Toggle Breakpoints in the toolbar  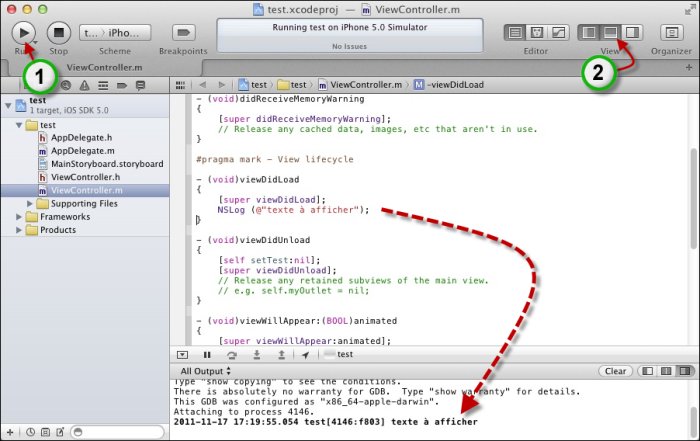click(183, 32)
